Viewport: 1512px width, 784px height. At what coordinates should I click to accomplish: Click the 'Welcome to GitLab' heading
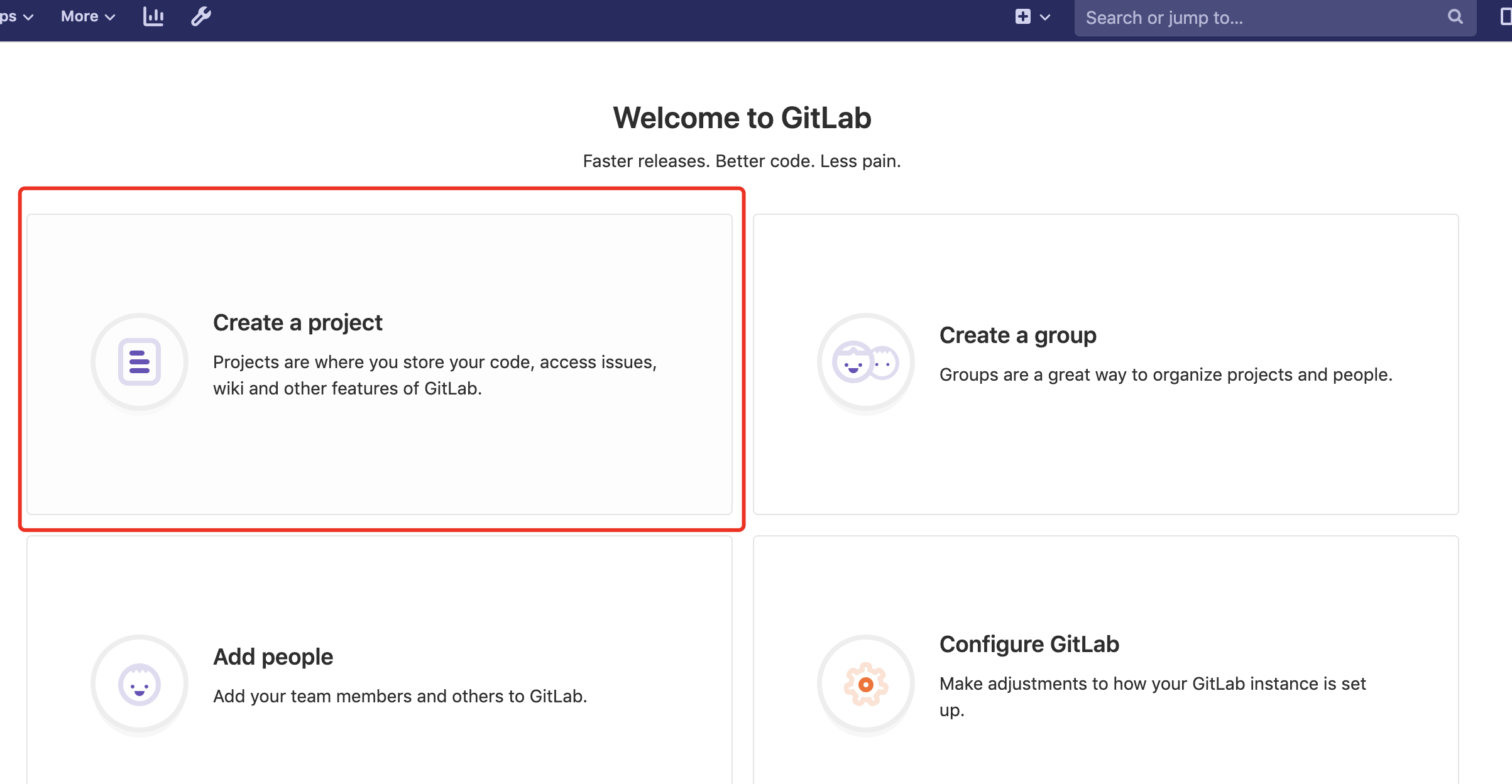tap(742, 118)
